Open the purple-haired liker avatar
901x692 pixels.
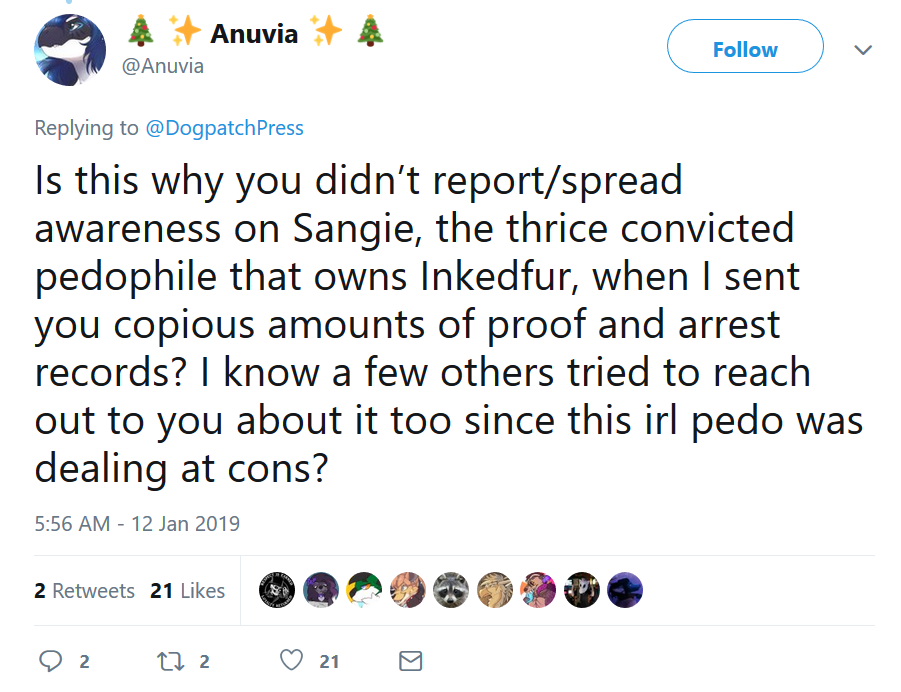pos(321,590)
